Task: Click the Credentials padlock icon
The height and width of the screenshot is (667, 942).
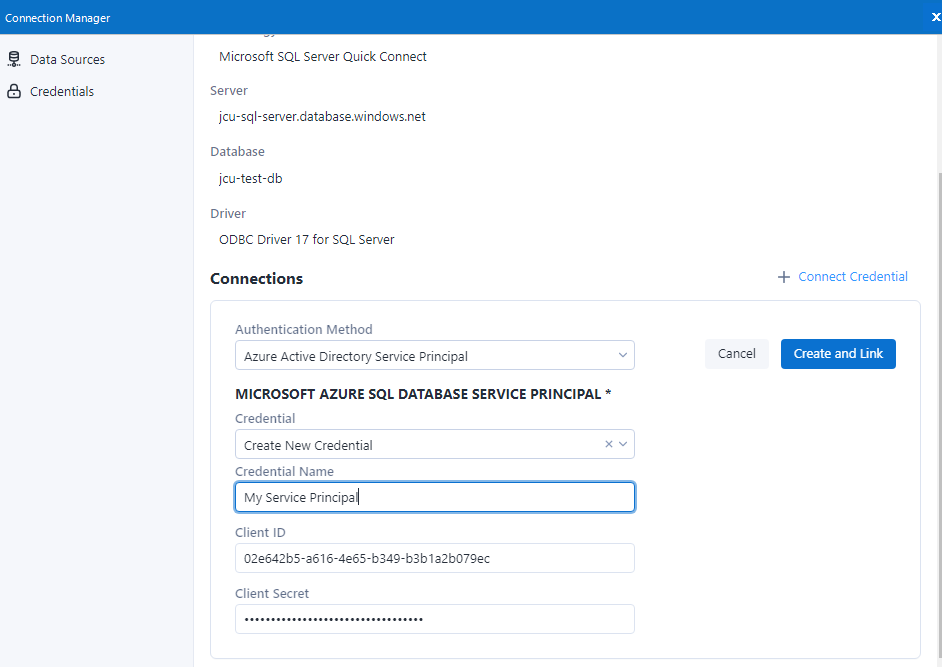Action: tap(14, 91)
